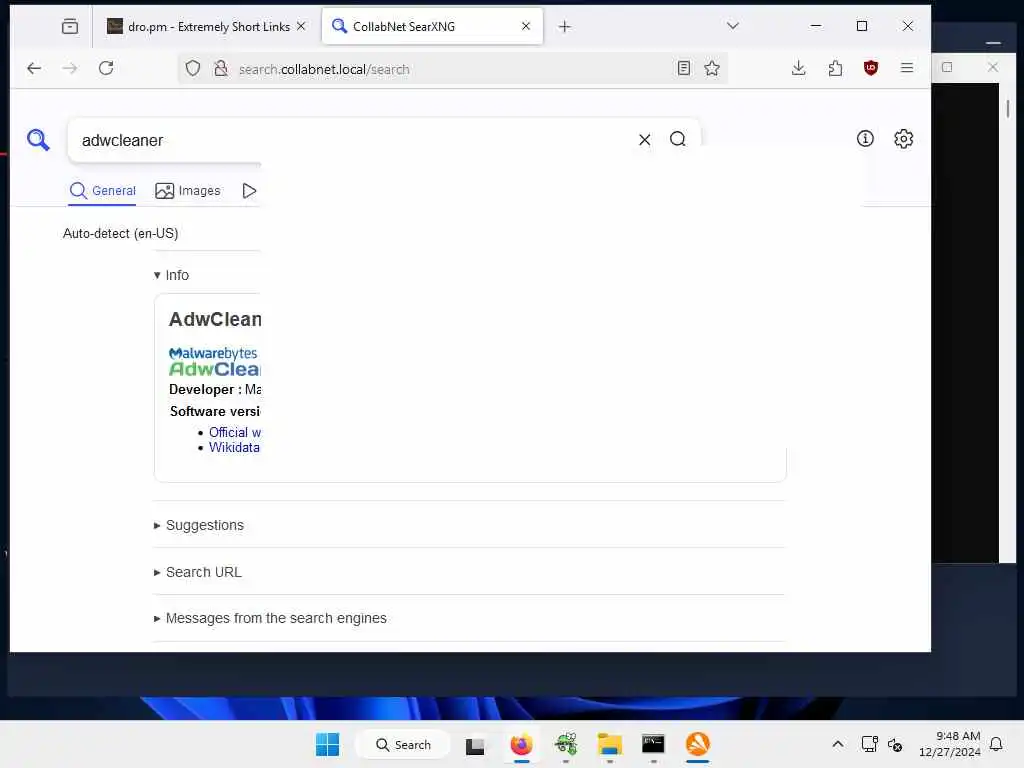Close the CollabNet SearXNG tab
Image resolution: width=1024 pixels, height=768 pixels.
coord(526,26)
